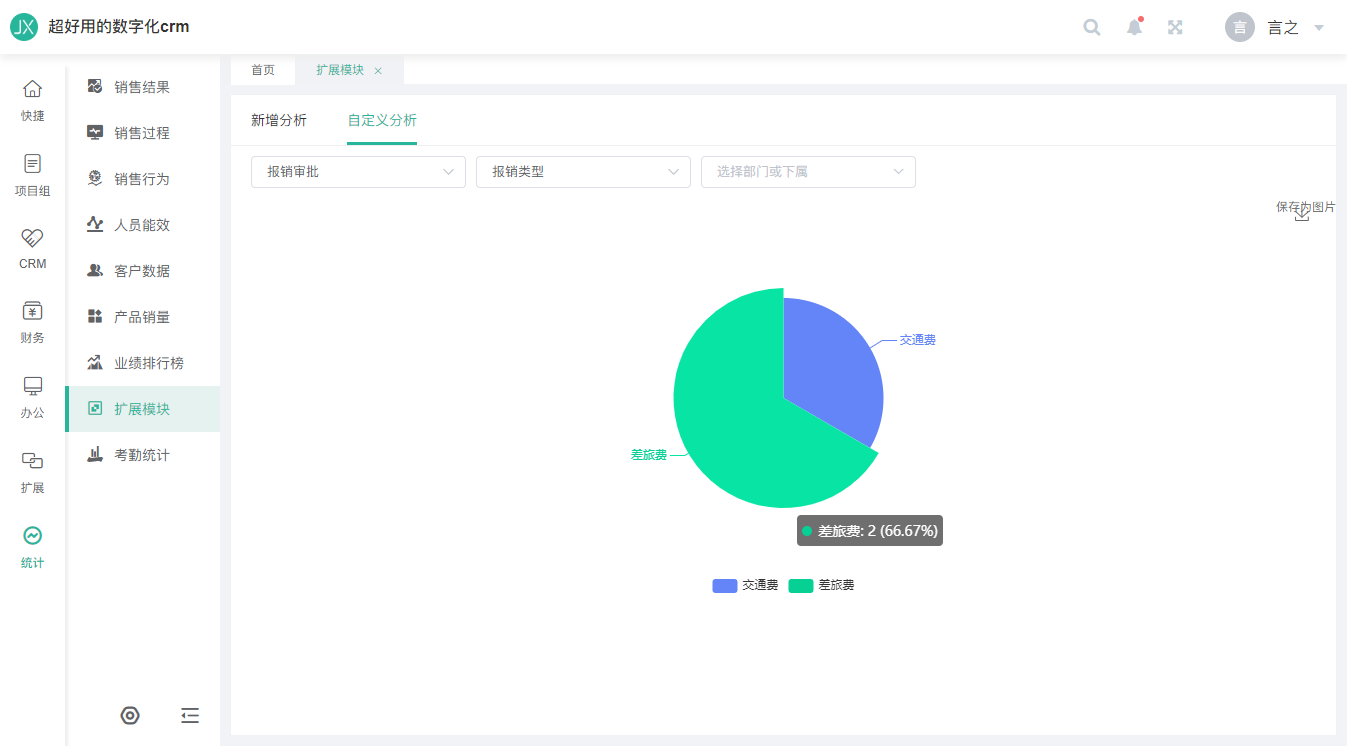Click the JX logo icon
The image size is (1347, 746).
24,27
